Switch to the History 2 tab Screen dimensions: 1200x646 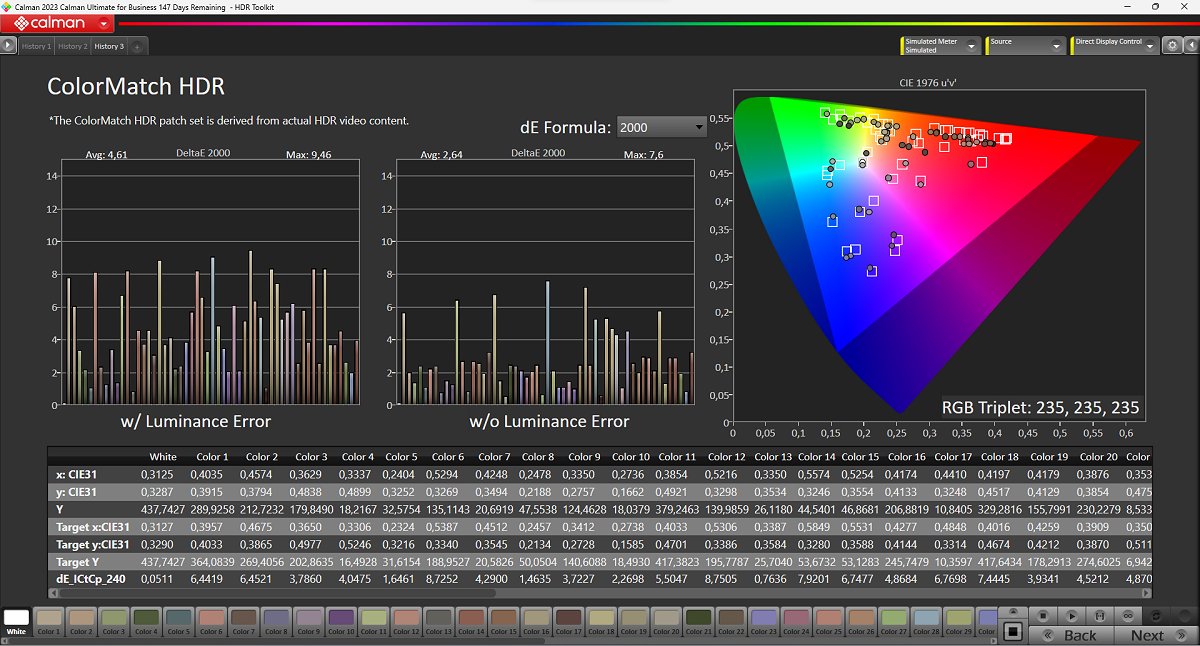(72, 47)
